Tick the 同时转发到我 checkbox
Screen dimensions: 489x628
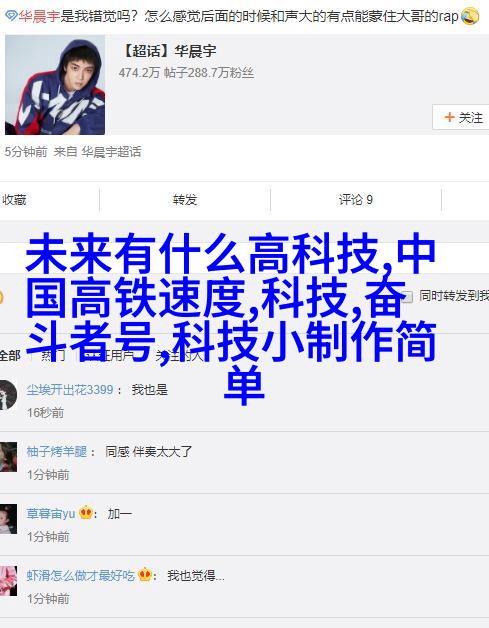(407, 296)
